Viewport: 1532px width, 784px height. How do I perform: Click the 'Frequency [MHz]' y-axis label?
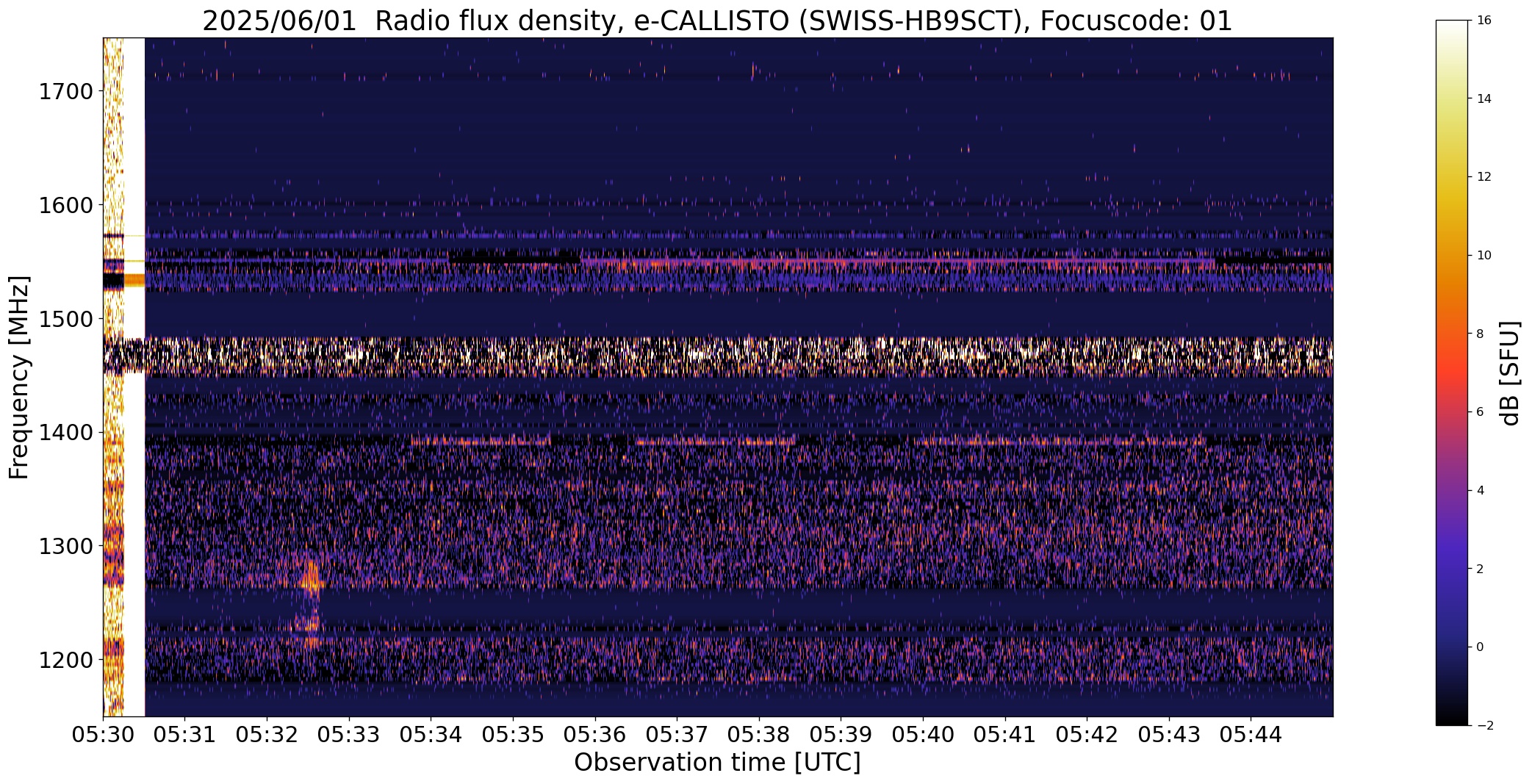[x=19, y=377]
